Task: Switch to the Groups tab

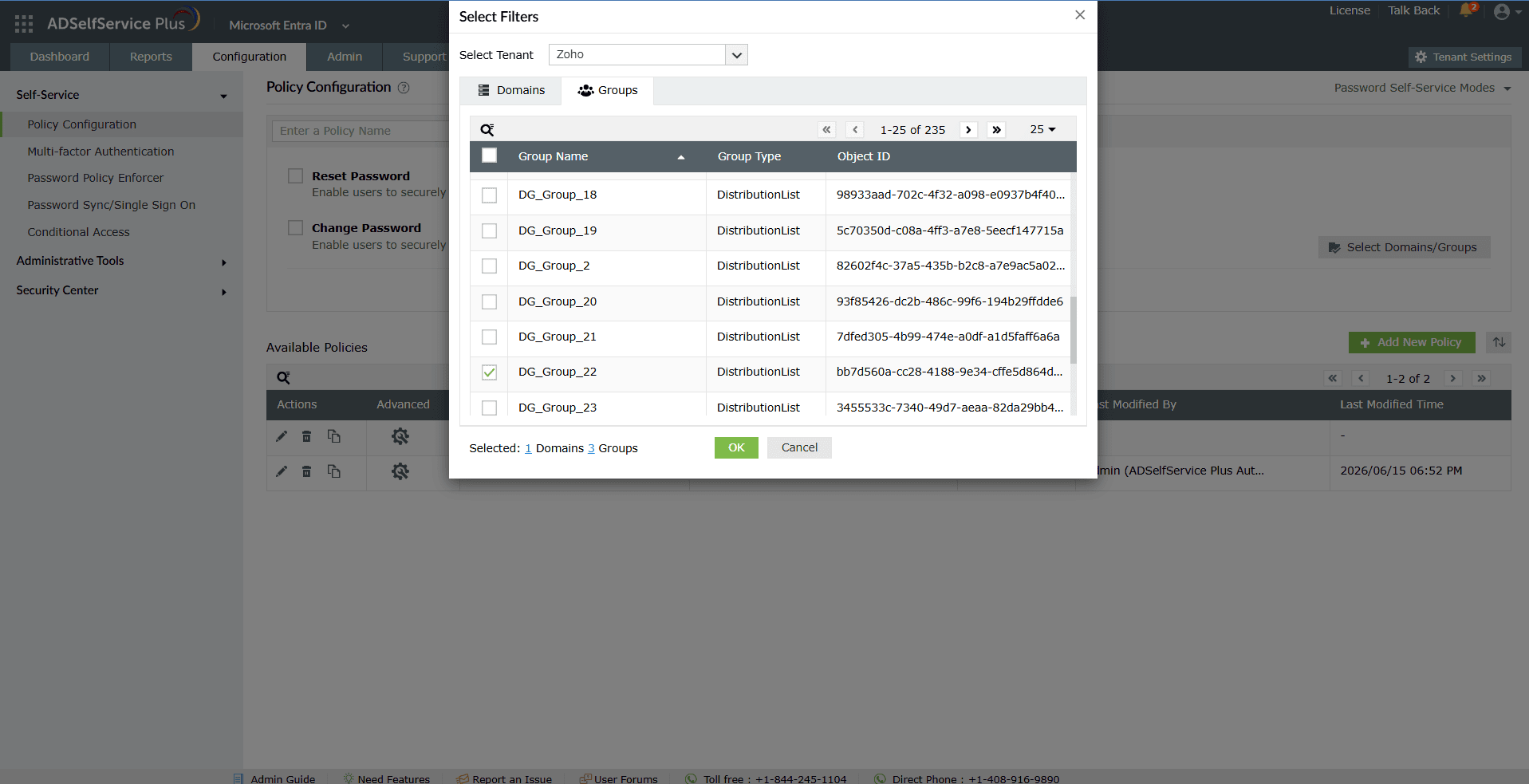Action: (608, 91)
